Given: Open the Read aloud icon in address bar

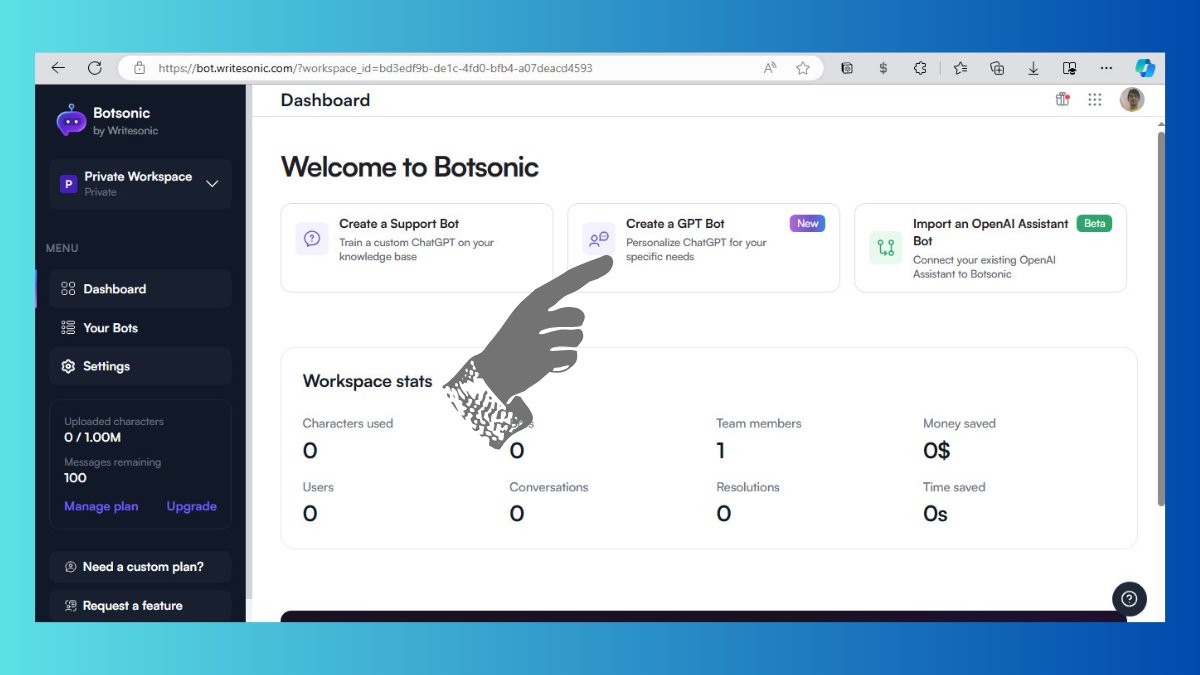Looking at the screenshot, I should pyautogui.click(x=770, y=68).
